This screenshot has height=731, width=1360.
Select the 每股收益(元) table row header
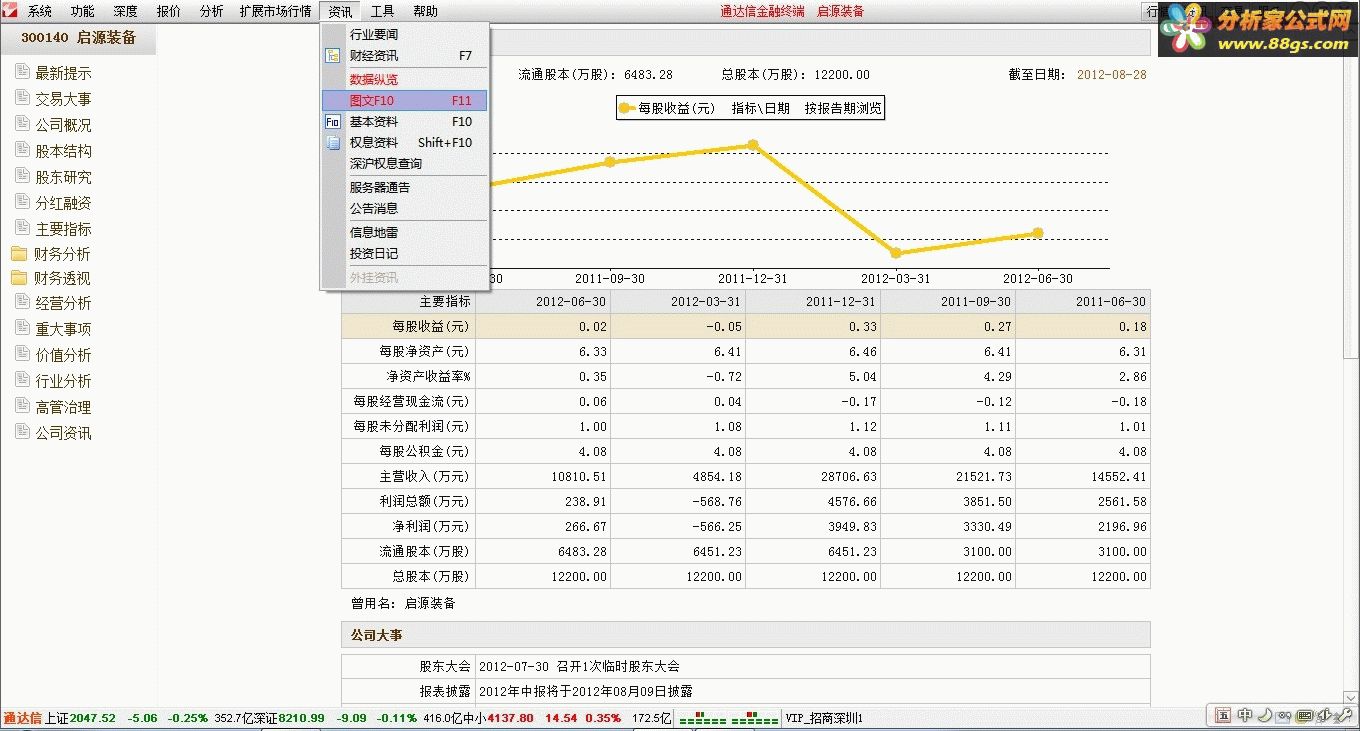point(409,326)
